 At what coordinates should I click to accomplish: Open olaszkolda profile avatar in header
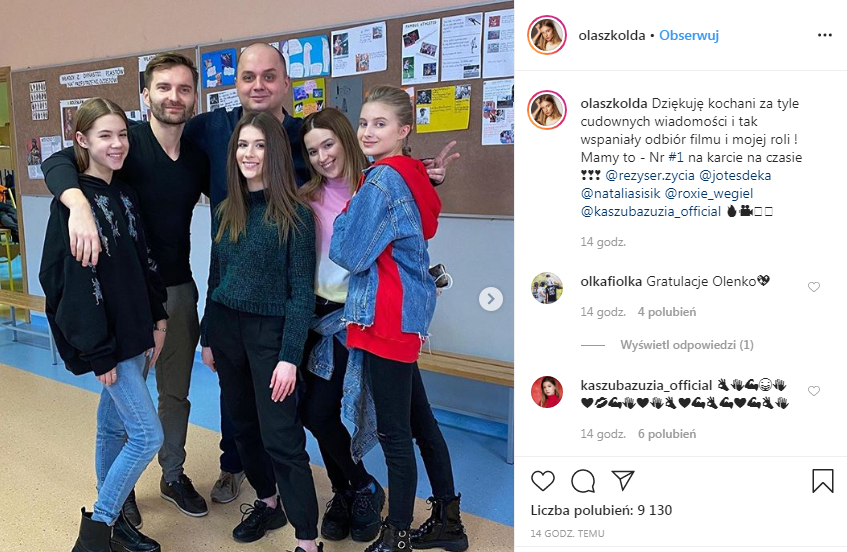pyautogui.click(x=547, y=35)
